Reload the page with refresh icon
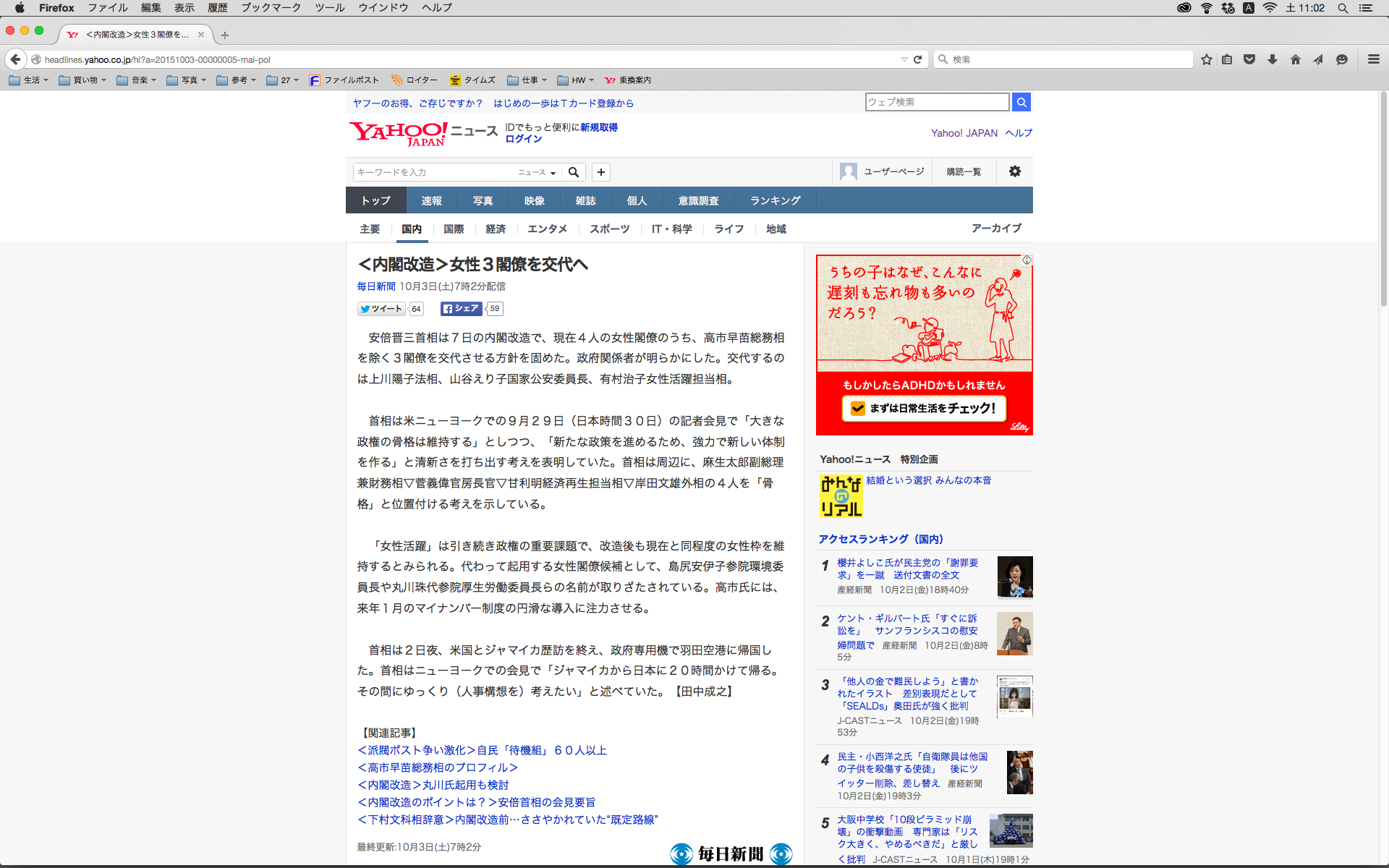Viewport: 1389px width, 868px height. [x=917, y=59]
